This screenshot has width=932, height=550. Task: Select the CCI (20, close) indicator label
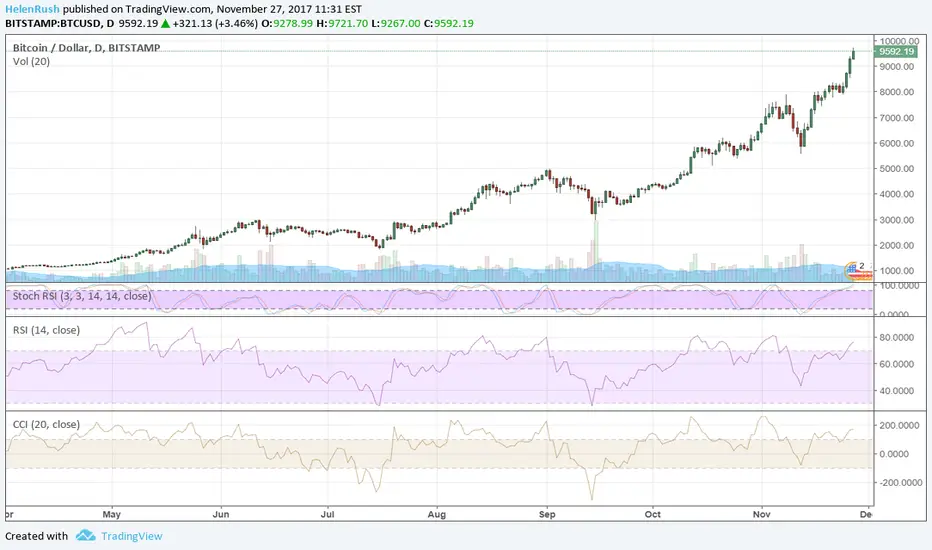[46, 424]
